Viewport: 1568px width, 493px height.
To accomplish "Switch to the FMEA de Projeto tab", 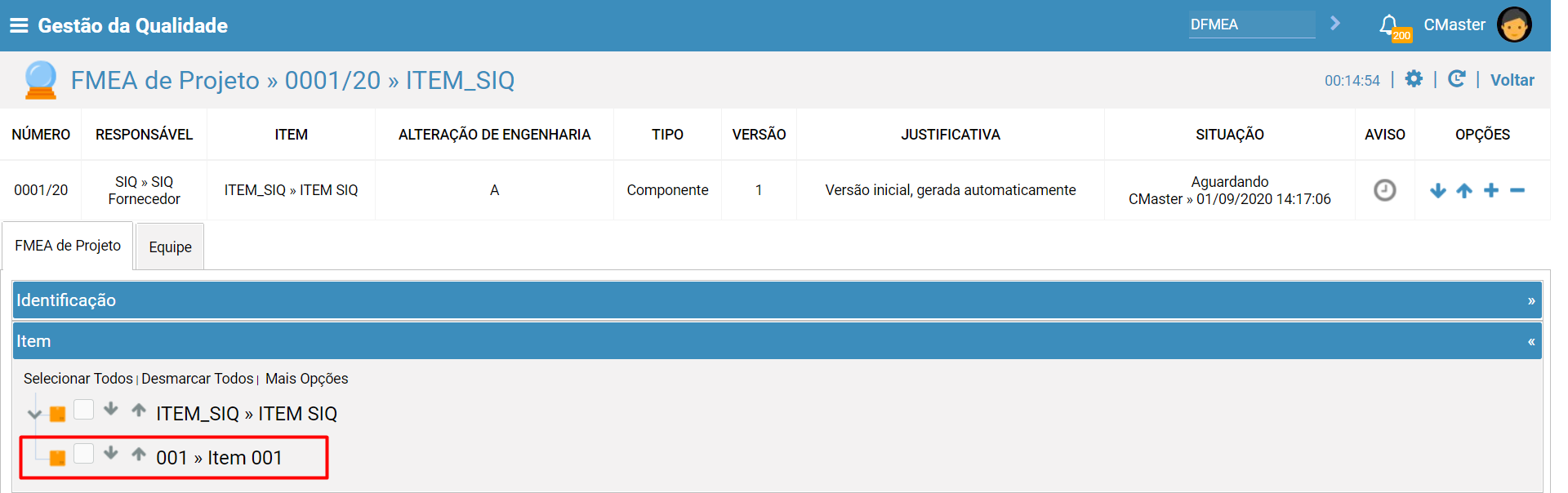I will click(68, 246).
